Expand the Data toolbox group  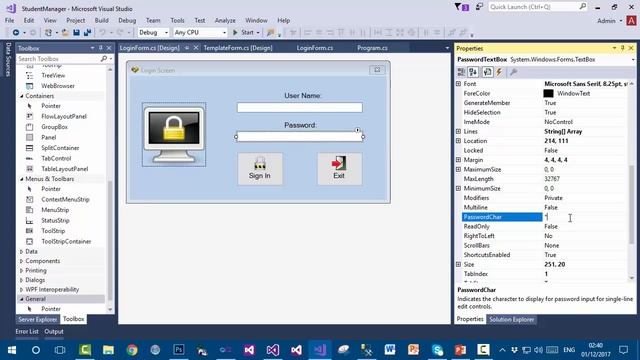coord(22,252)
